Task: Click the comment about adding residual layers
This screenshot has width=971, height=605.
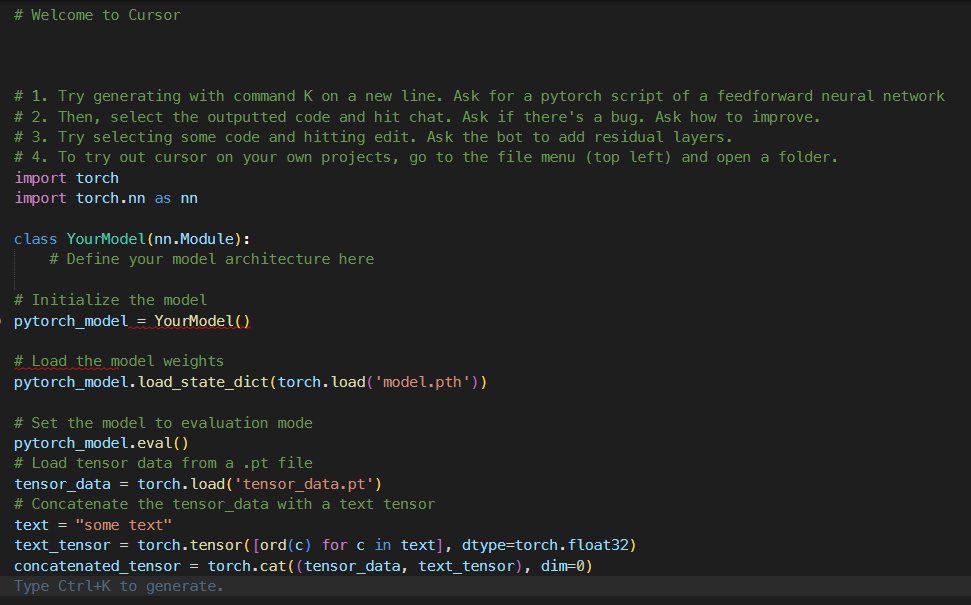Action: click(374, 137)
